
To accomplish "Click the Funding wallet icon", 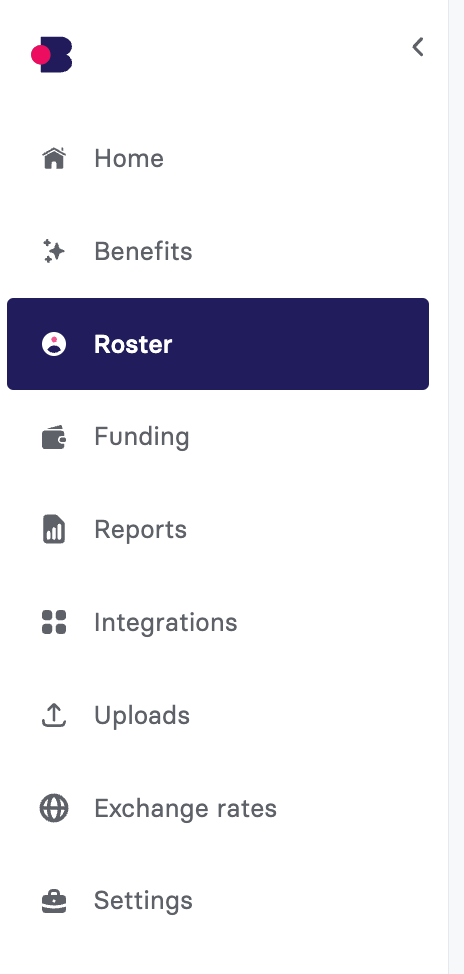I will coord(54,437).
